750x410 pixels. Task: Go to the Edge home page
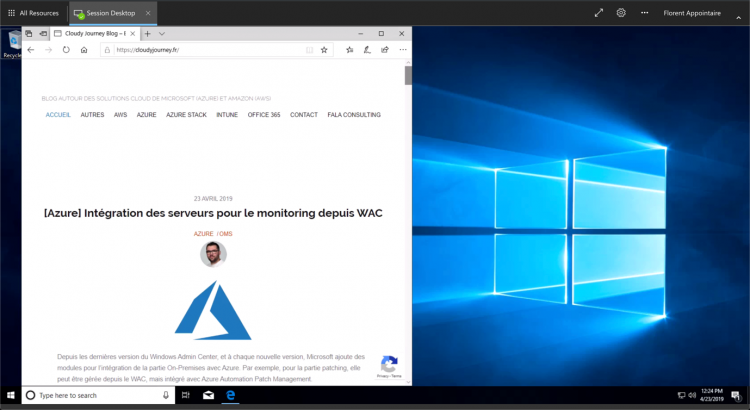click(x=84, y=50)
